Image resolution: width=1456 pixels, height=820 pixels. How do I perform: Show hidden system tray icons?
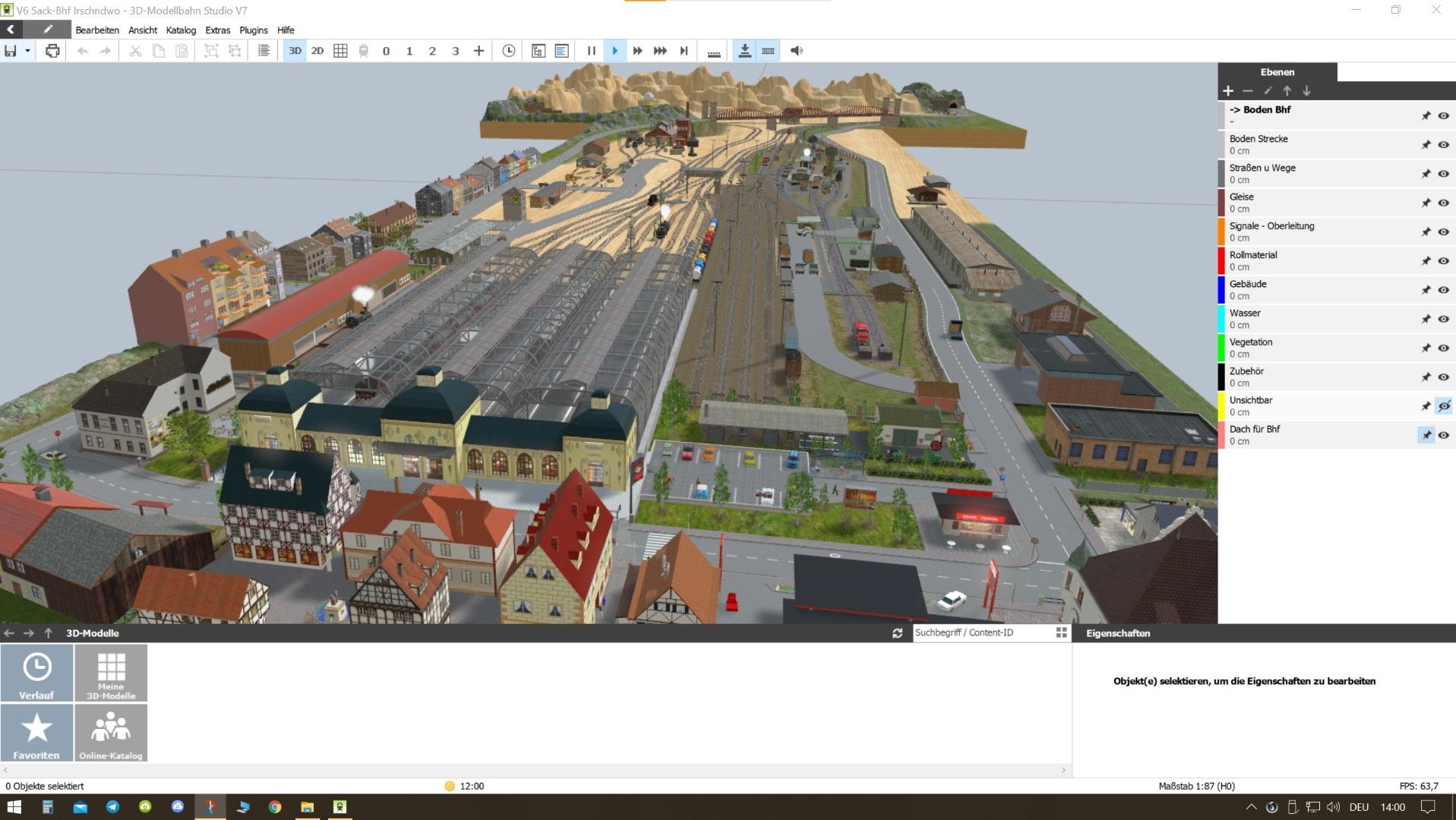(1251, 807)
